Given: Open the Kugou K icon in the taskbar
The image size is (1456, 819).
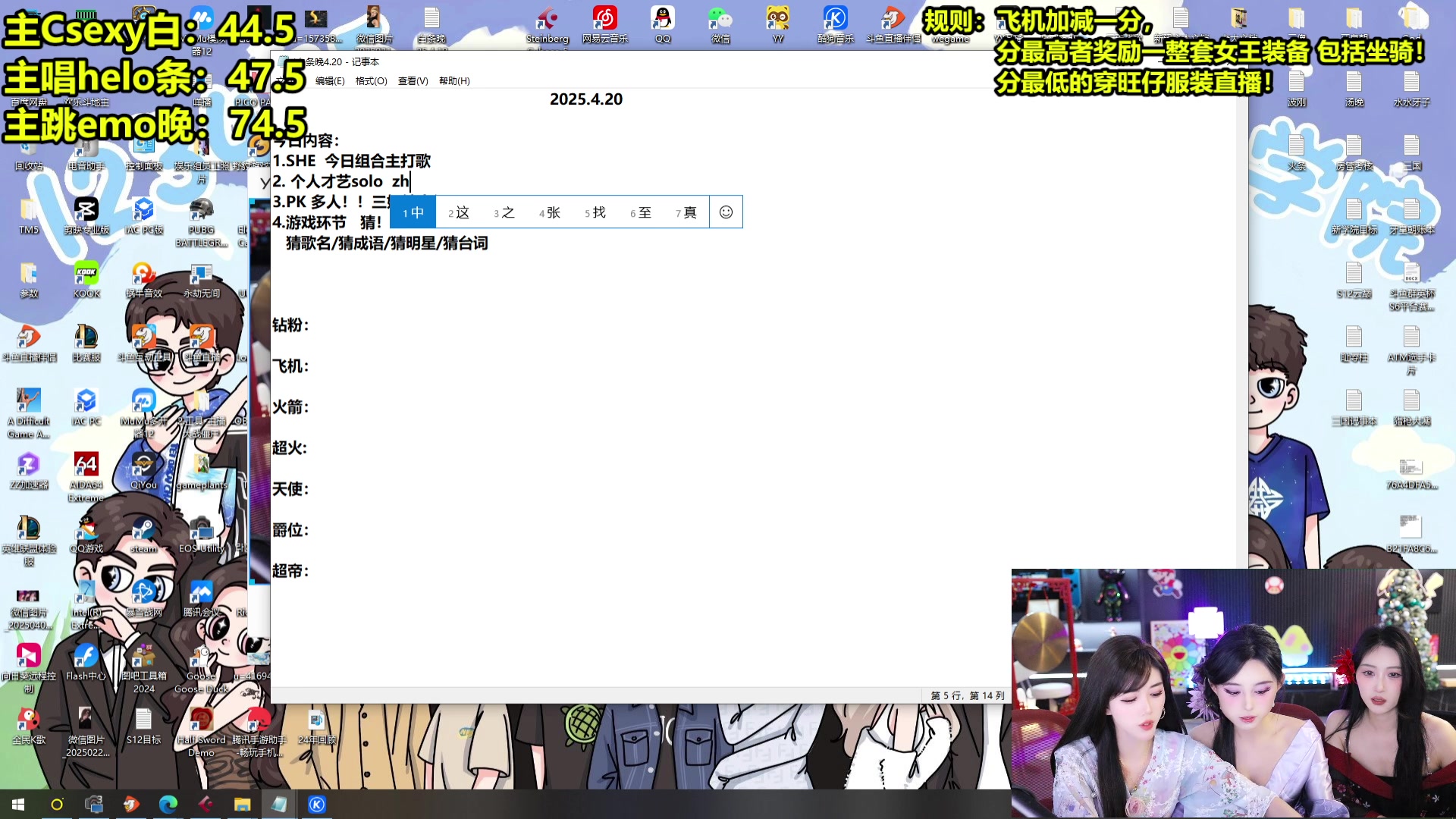Looking at the screenshot, I should point(317,804).
